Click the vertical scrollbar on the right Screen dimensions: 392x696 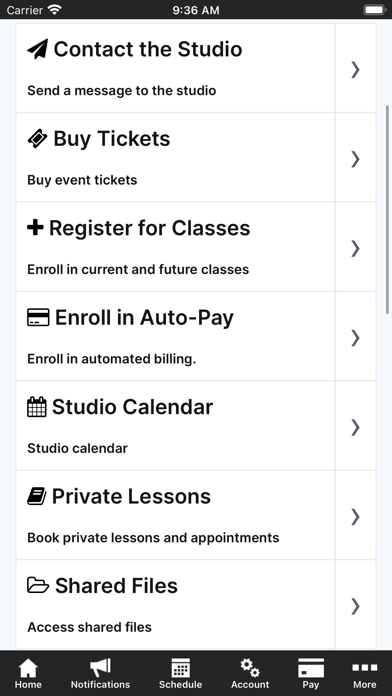(387, 209)
